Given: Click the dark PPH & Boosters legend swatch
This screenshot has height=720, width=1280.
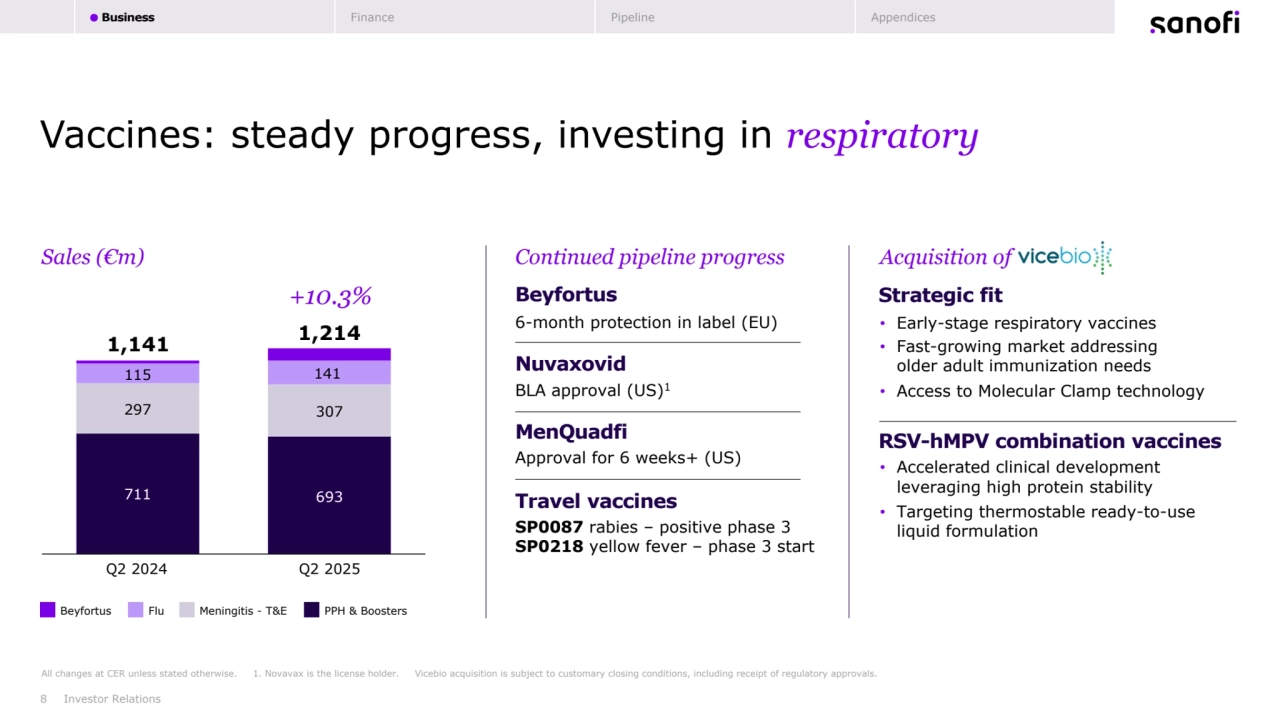Looking at the screenshot, I should coord(311,610).
